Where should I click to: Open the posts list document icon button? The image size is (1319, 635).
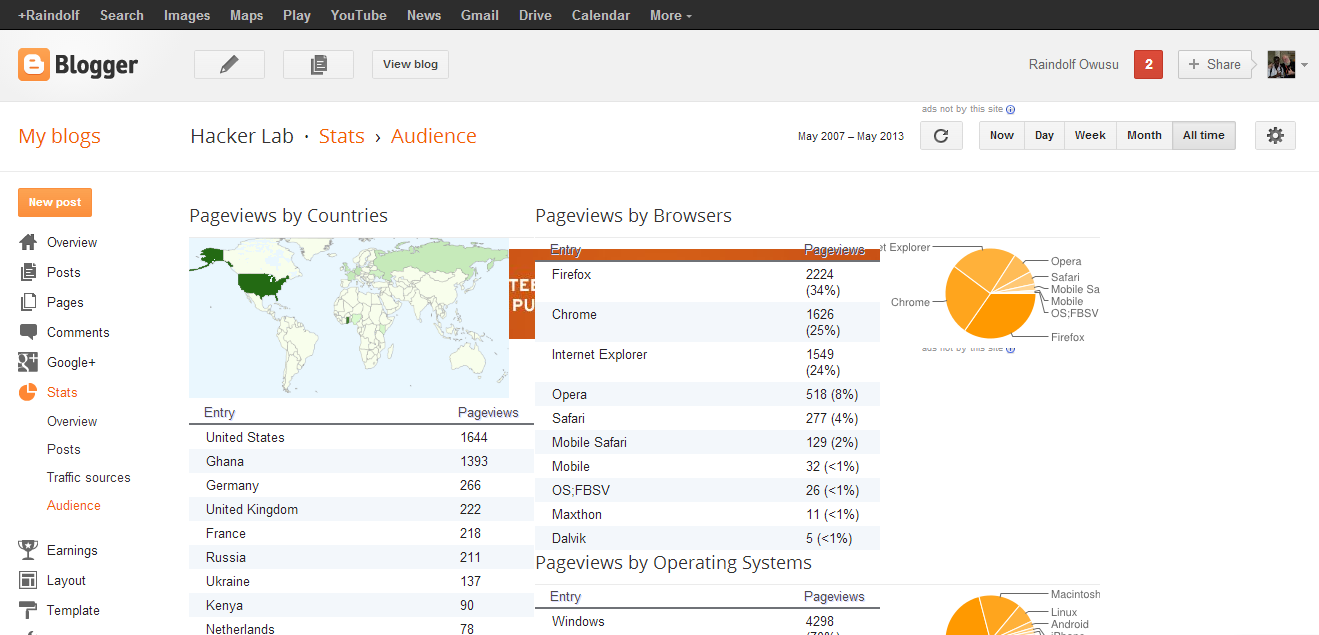[x=318, y=64]
